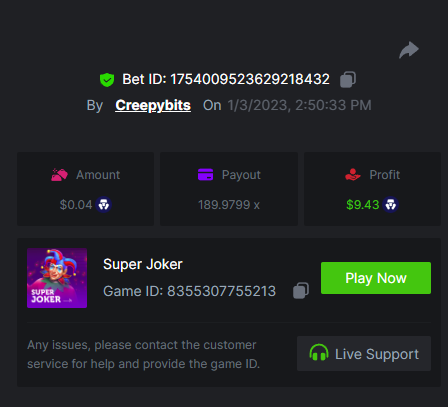Screen dimensions: 448x407
Task: Copy the Game ID with copy icon
Action: click(301, 291)
